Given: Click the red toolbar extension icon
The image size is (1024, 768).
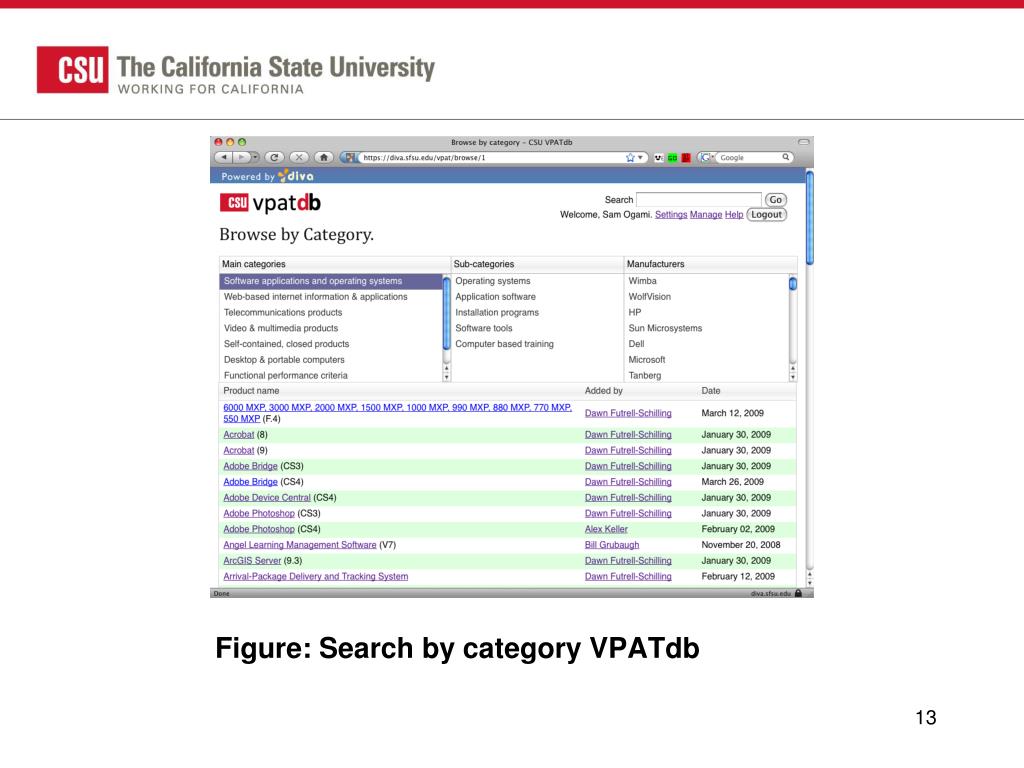Looking at the screenshot, I should tap(686, 158).
